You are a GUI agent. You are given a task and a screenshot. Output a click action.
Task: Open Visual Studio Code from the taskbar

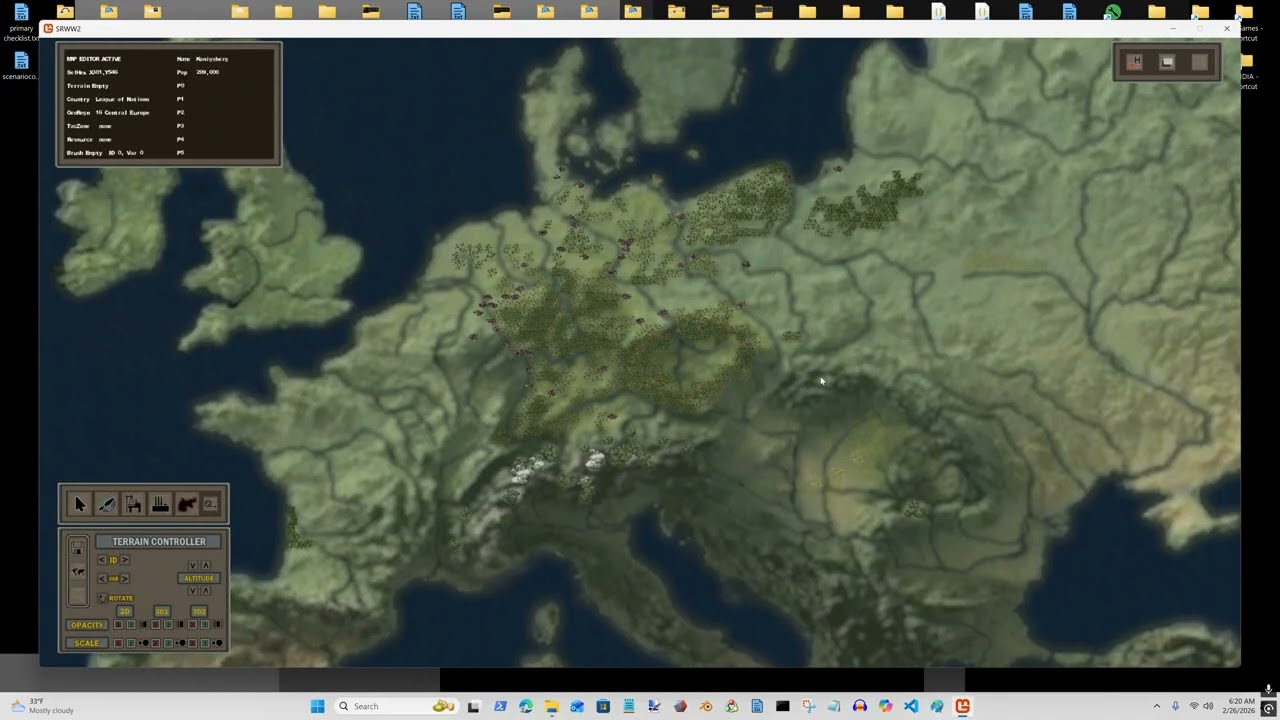911,706
